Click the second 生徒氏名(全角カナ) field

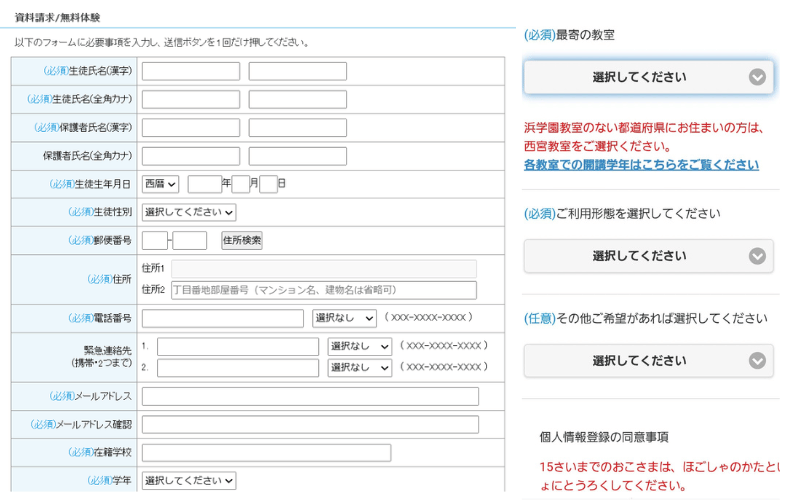(x=298, y=99)
